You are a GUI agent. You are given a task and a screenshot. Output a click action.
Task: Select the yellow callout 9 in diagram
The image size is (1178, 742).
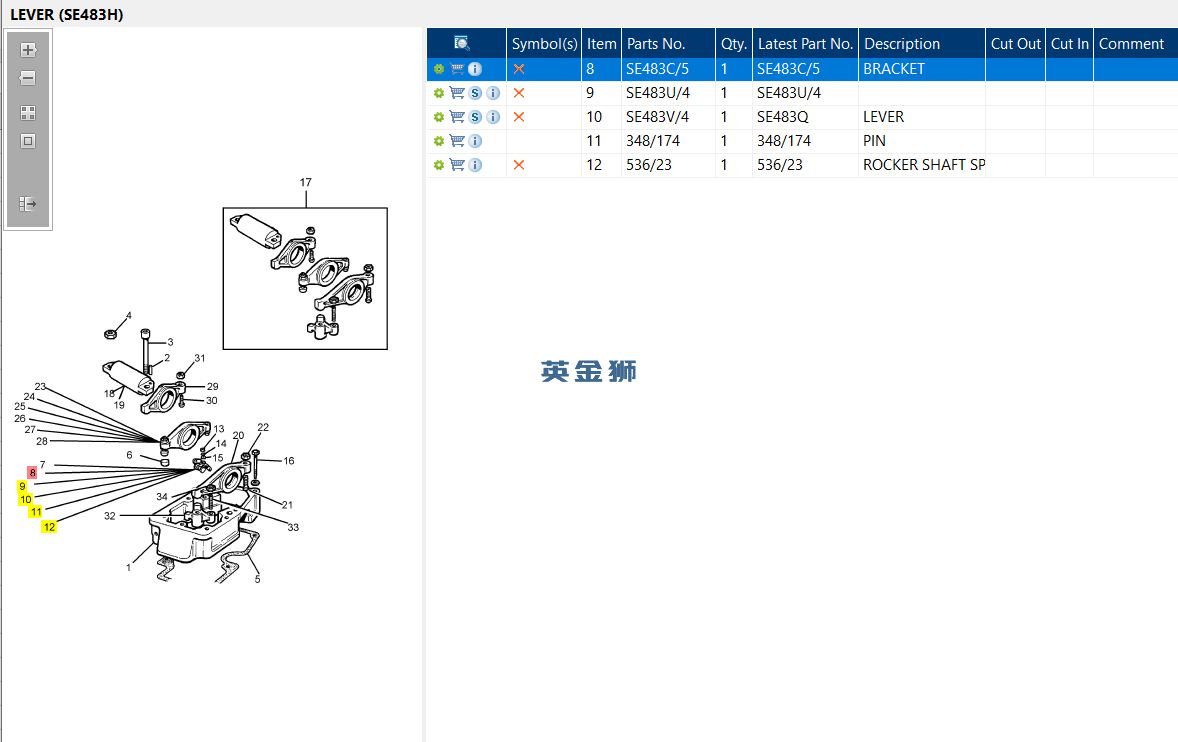[23, 487]
